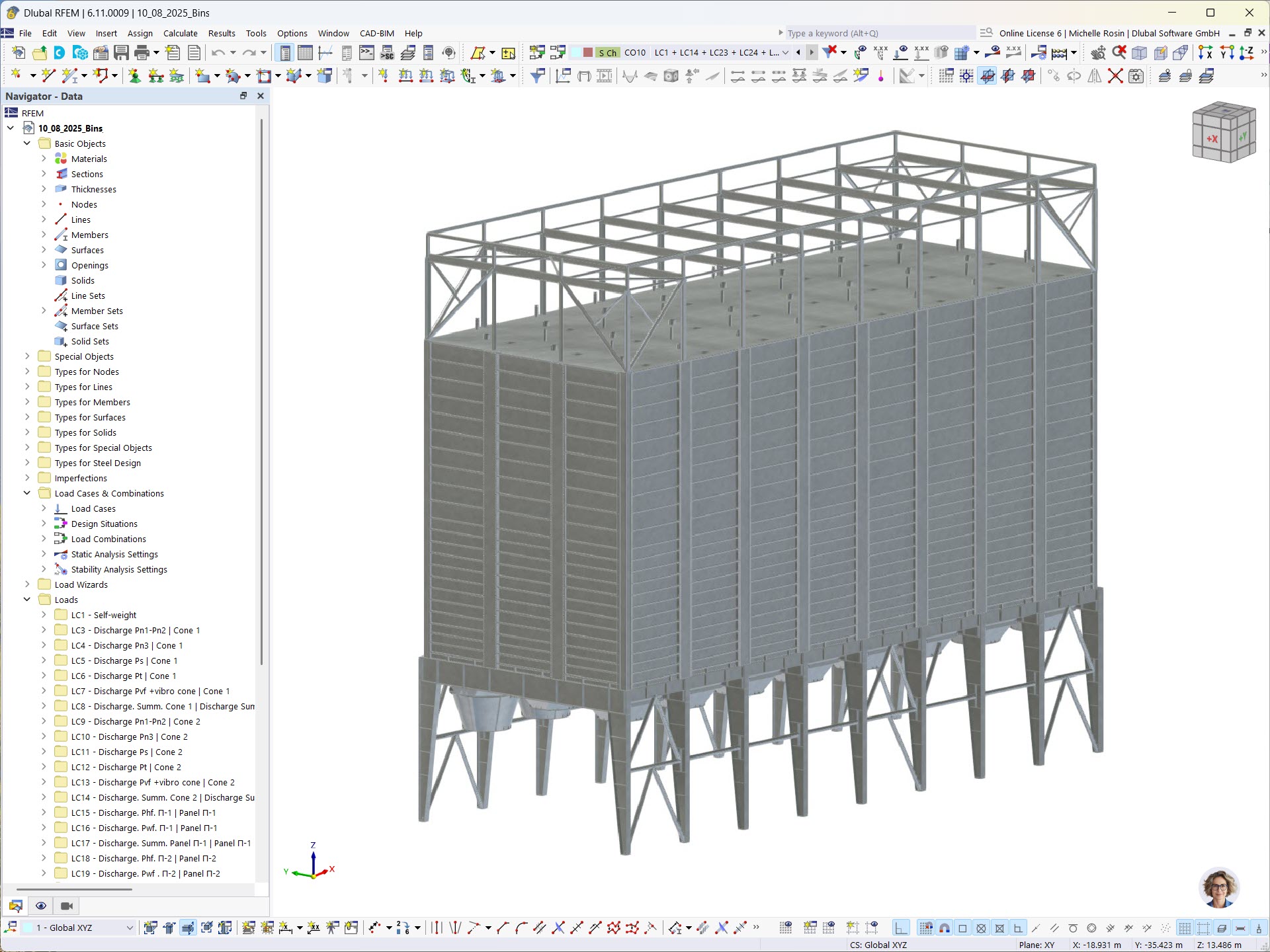Toggle the camera icon at navigator bottom
1270x952 pixels.
(66, 906)
